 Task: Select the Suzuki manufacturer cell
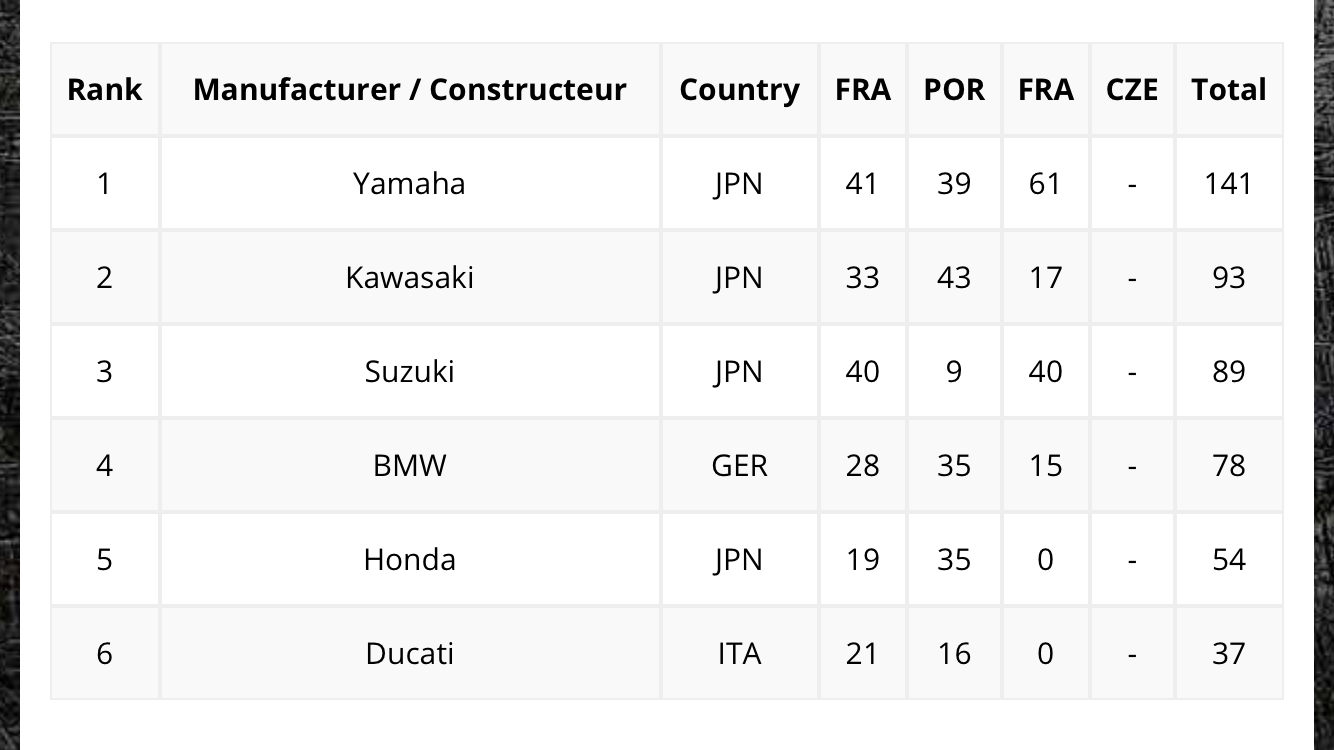[409, 372]
